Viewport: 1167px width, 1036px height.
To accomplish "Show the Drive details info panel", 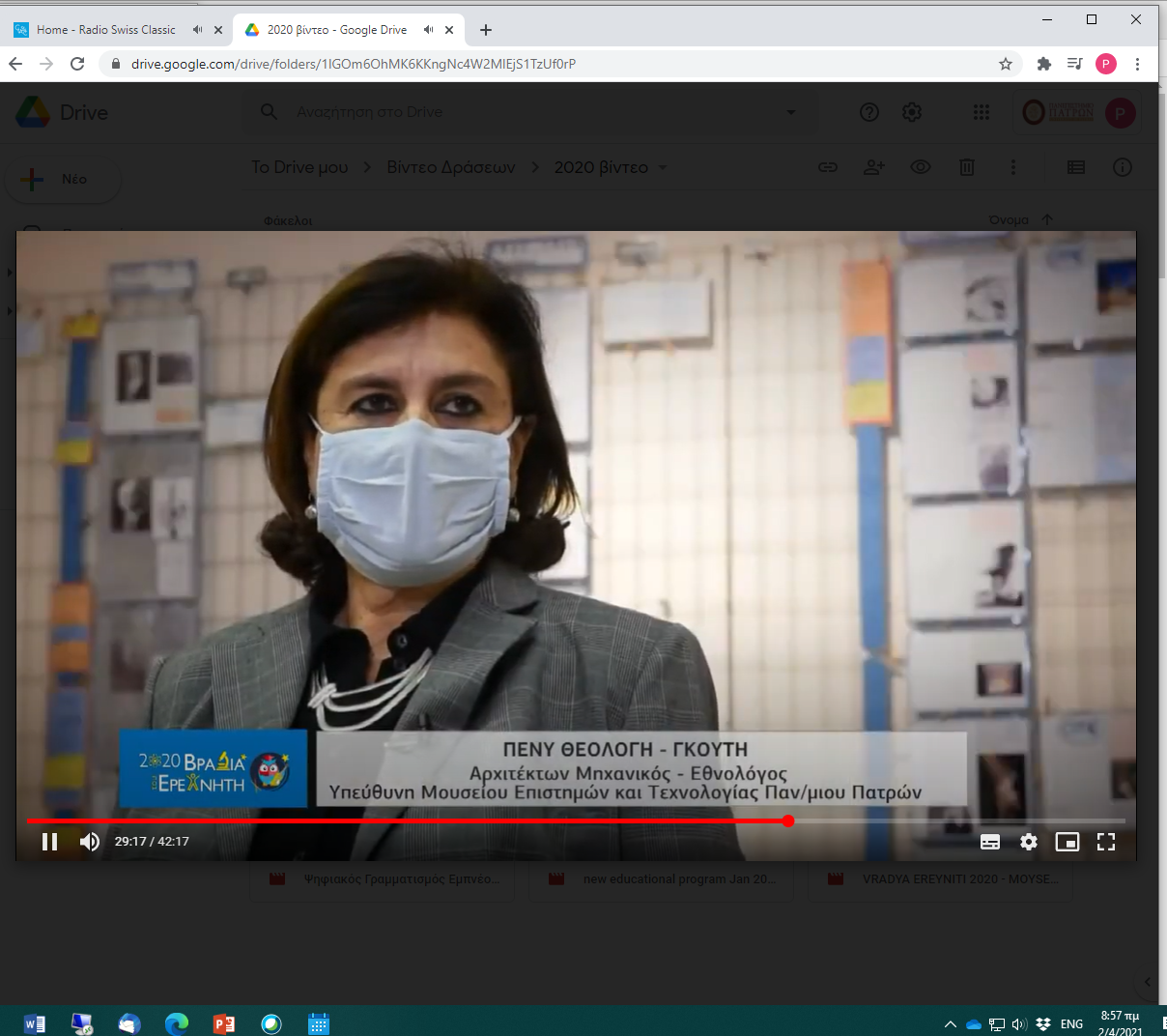I will pyautogui.click(x=1123, y=167).
